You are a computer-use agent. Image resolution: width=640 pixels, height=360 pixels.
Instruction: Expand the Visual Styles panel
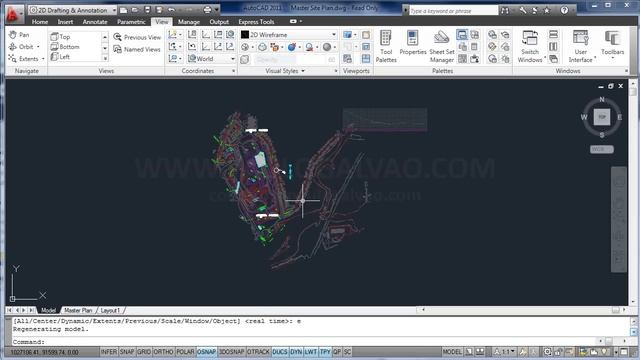pos(285,71)
